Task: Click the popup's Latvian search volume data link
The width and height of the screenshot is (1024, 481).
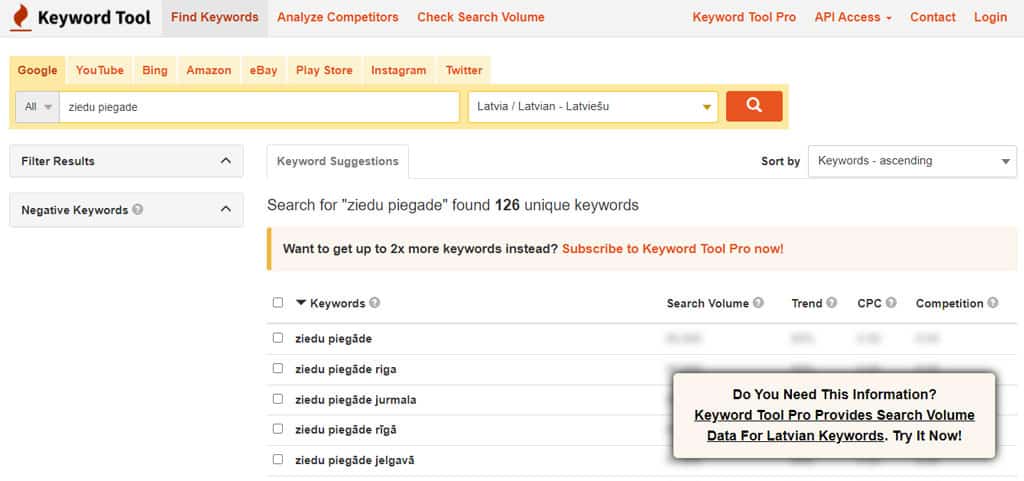Action: [834, 426]
